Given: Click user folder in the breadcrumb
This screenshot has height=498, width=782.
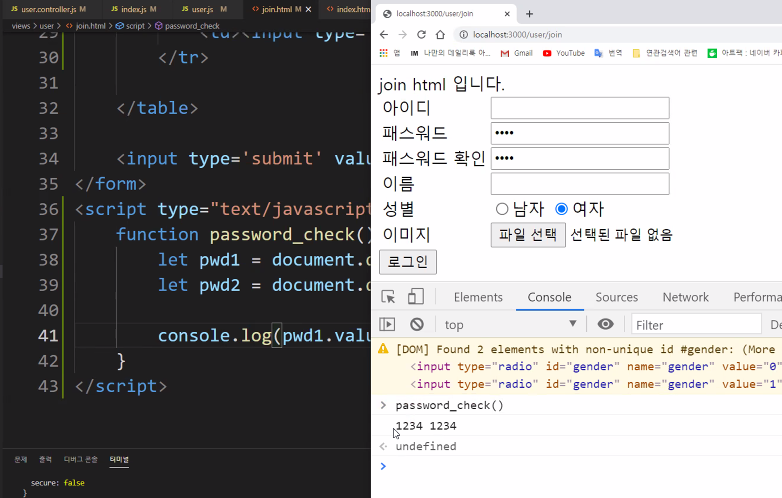Looking at the screenshot, I should 46,26.
